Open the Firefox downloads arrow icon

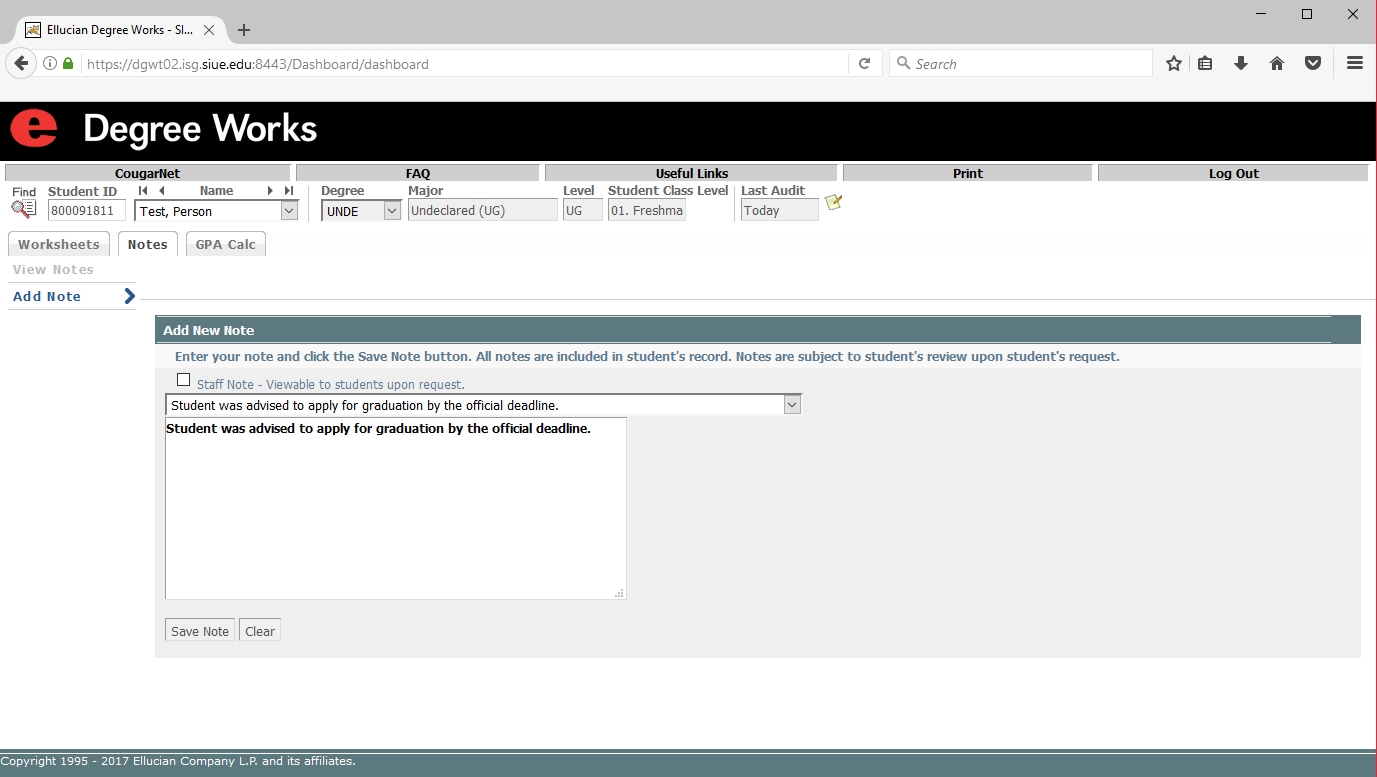(x=1241, y=63)
